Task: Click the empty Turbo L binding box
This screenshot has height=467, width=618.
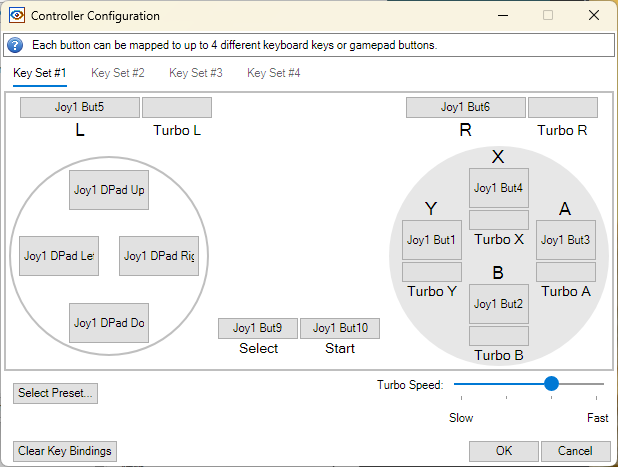Action: point(177,107)
